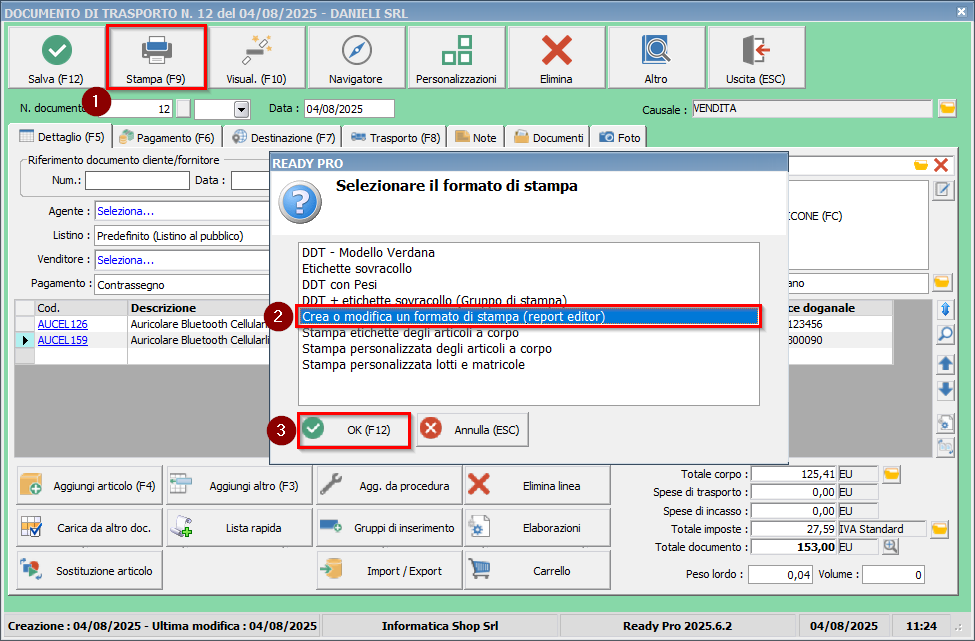The image size is (975, 641).
Task: Cancel dialog with Annulla (ESC)
Action: tap(472, 429)
